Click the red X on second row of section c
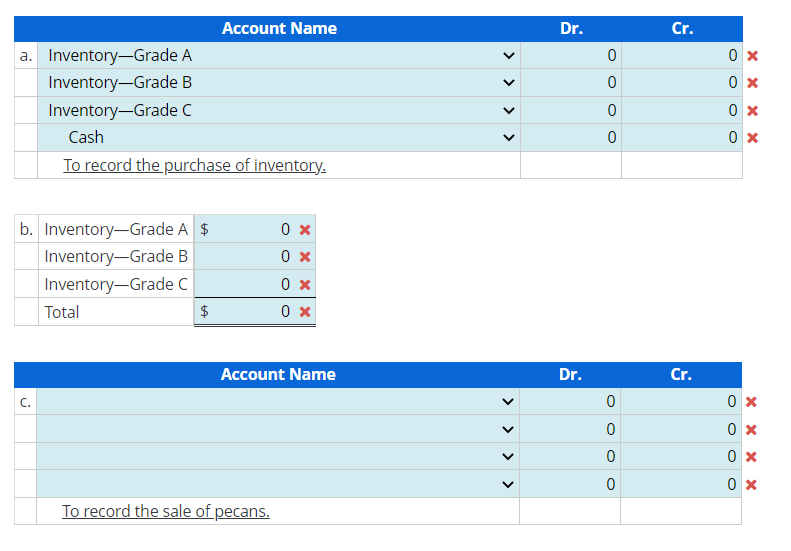 [751, 430]
